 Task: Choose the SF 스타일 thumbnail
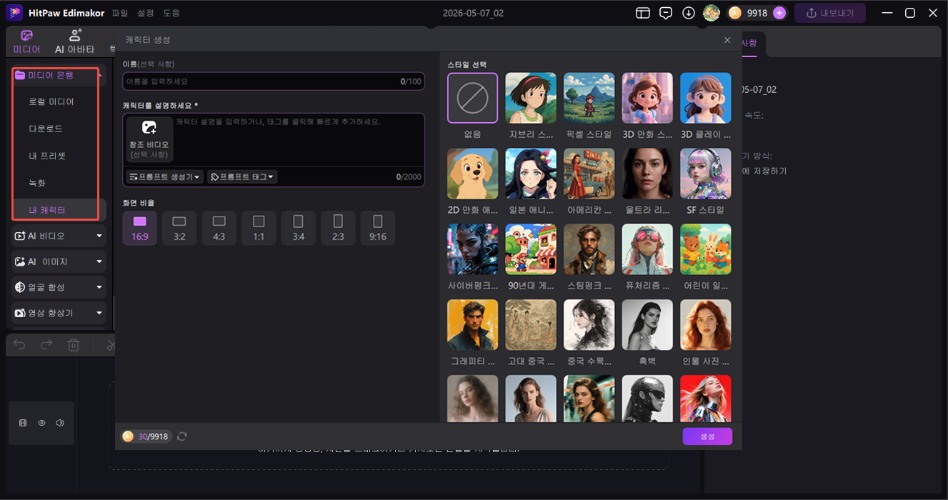click(x=706, y=174)
